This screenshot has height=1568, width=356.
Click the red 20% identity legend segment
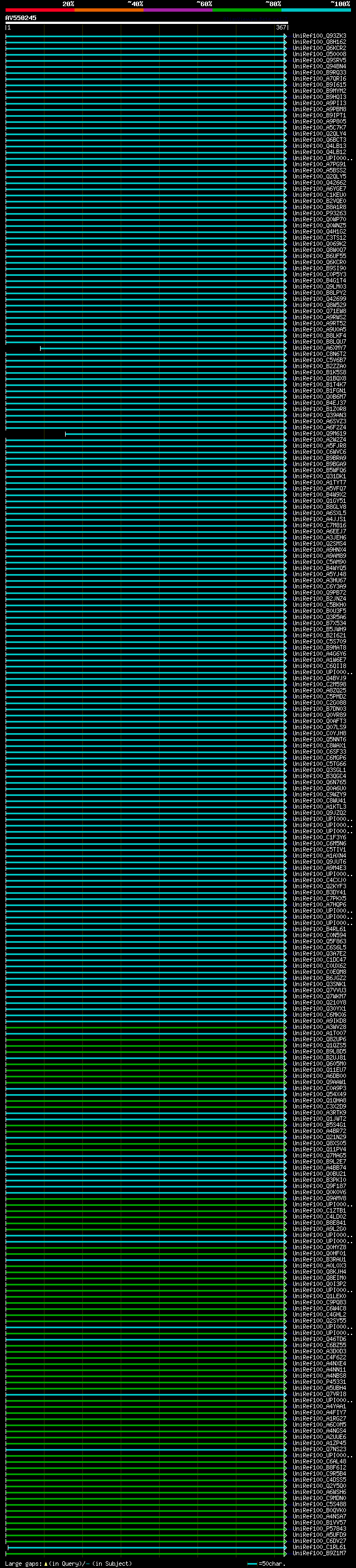pyautogui.click(x=39, y=10)
